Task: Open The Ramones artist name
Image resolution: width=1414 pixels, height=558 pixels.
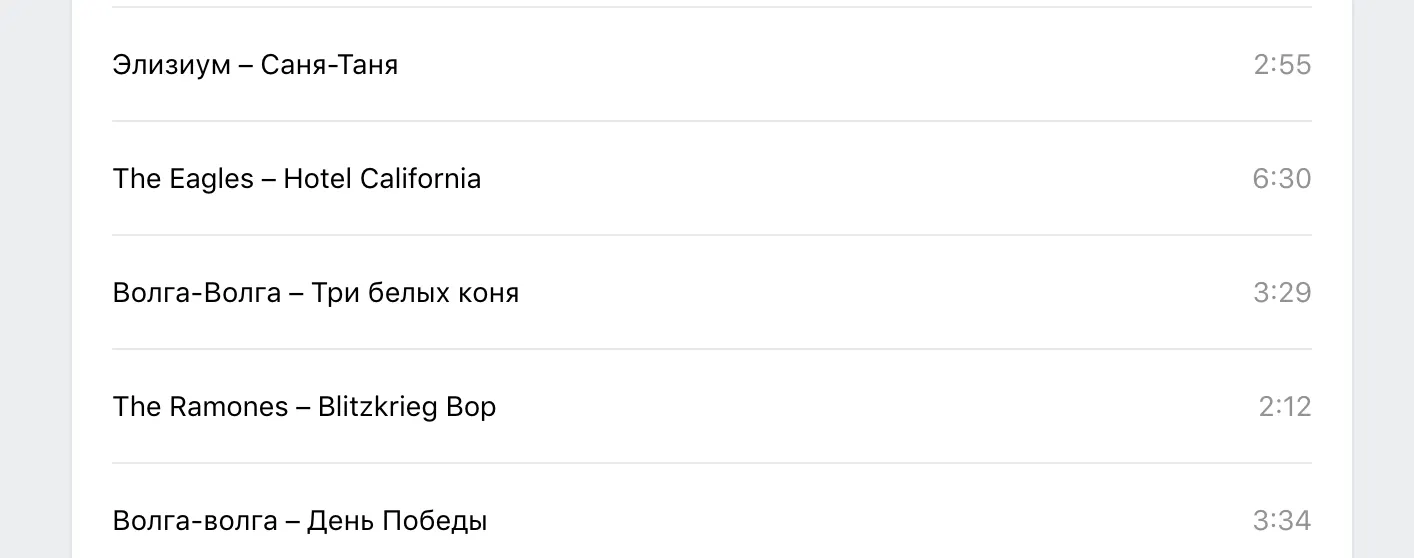Action: pyautogui.click(x=200, y=407)
